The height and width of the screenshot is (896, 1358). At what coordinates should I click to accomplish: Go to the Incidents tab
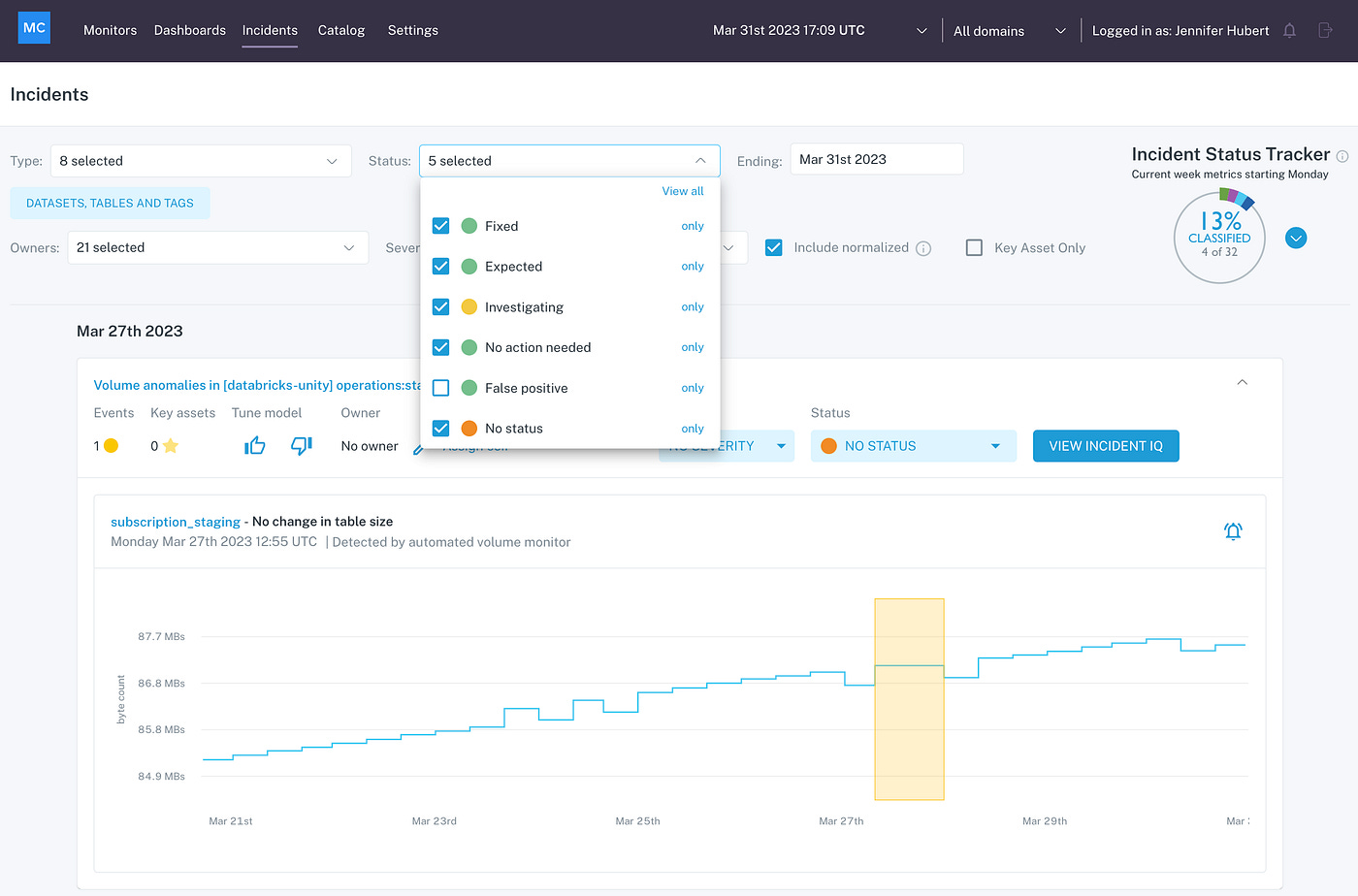(270, 30)
